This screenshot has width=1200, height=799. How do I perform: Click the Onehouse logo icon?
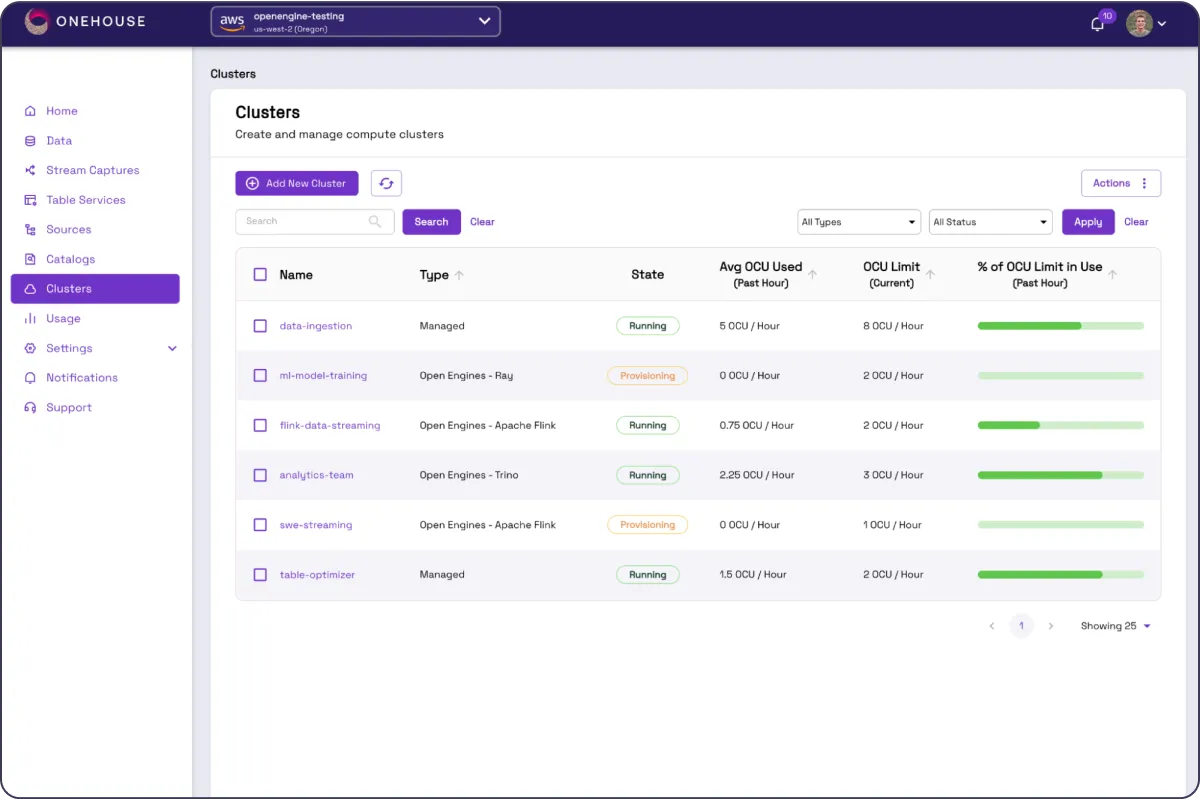[x=36, y=22]
